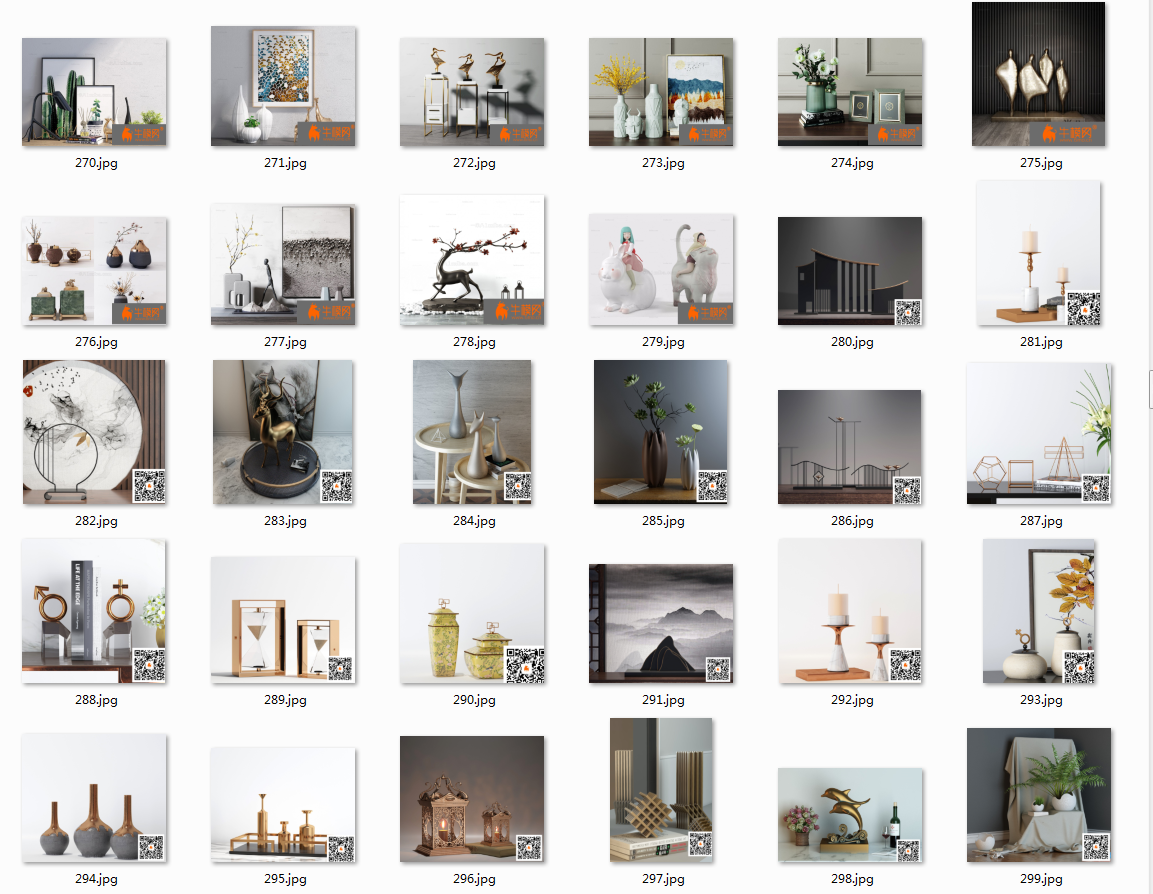Select the cactus thumbnail 270.jpg
This screenshot has height=894, width=1153.
point(94,92)
